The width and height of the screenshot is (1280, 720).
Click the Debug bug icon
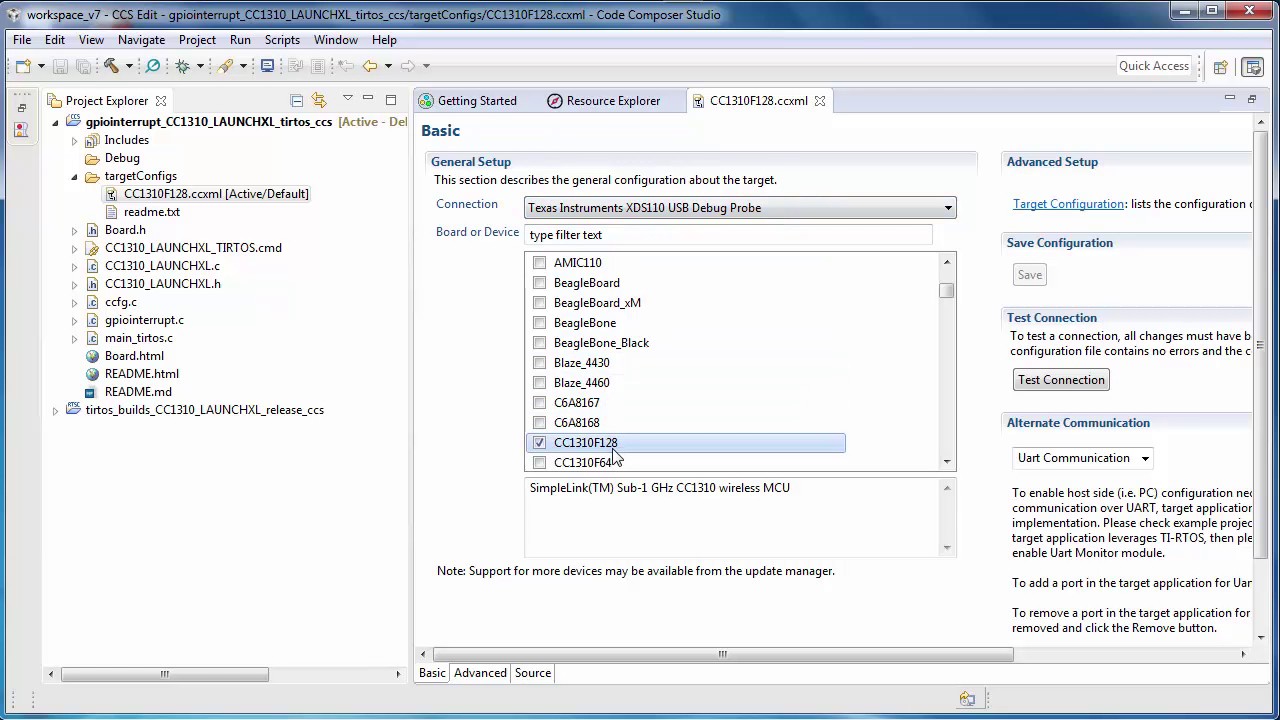pyautogui.click(x=183, y=66)
